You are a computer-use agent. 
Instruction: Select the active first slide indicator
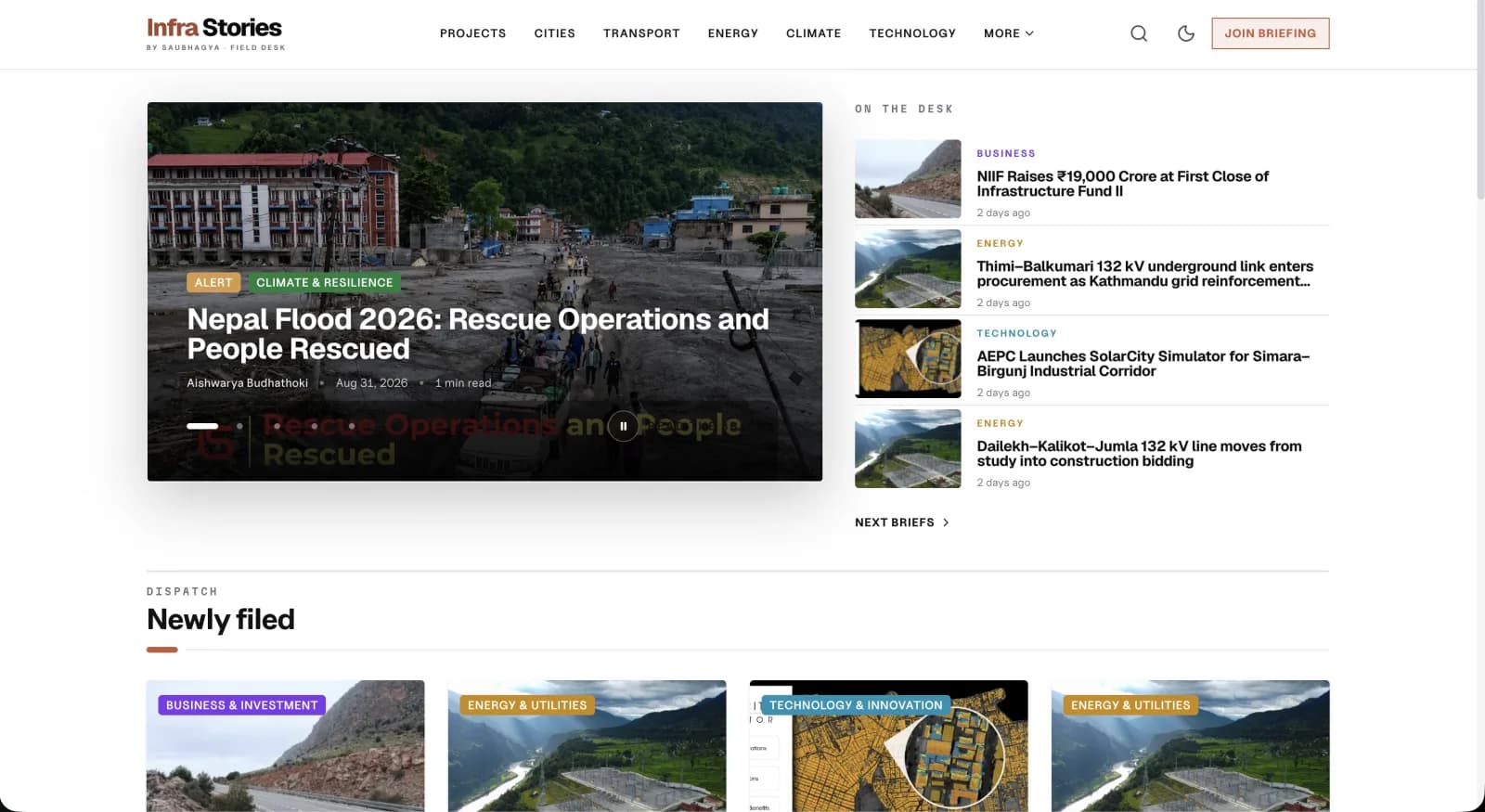point(202,426)
